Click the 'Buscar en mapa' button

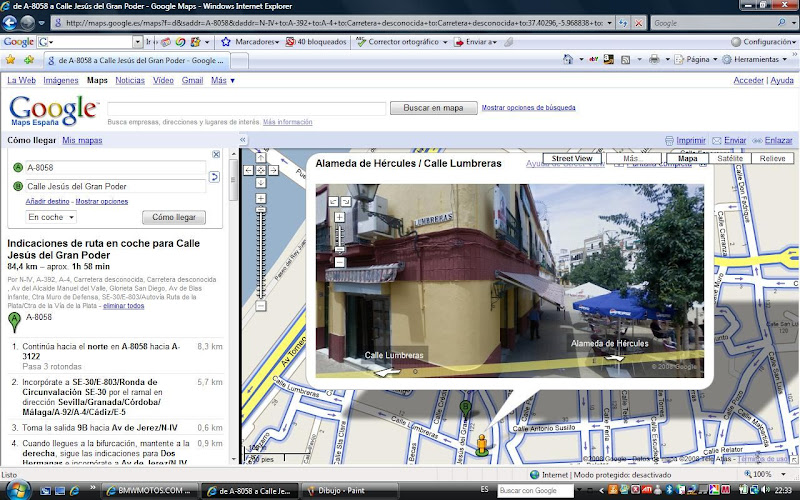coord(433,108)
